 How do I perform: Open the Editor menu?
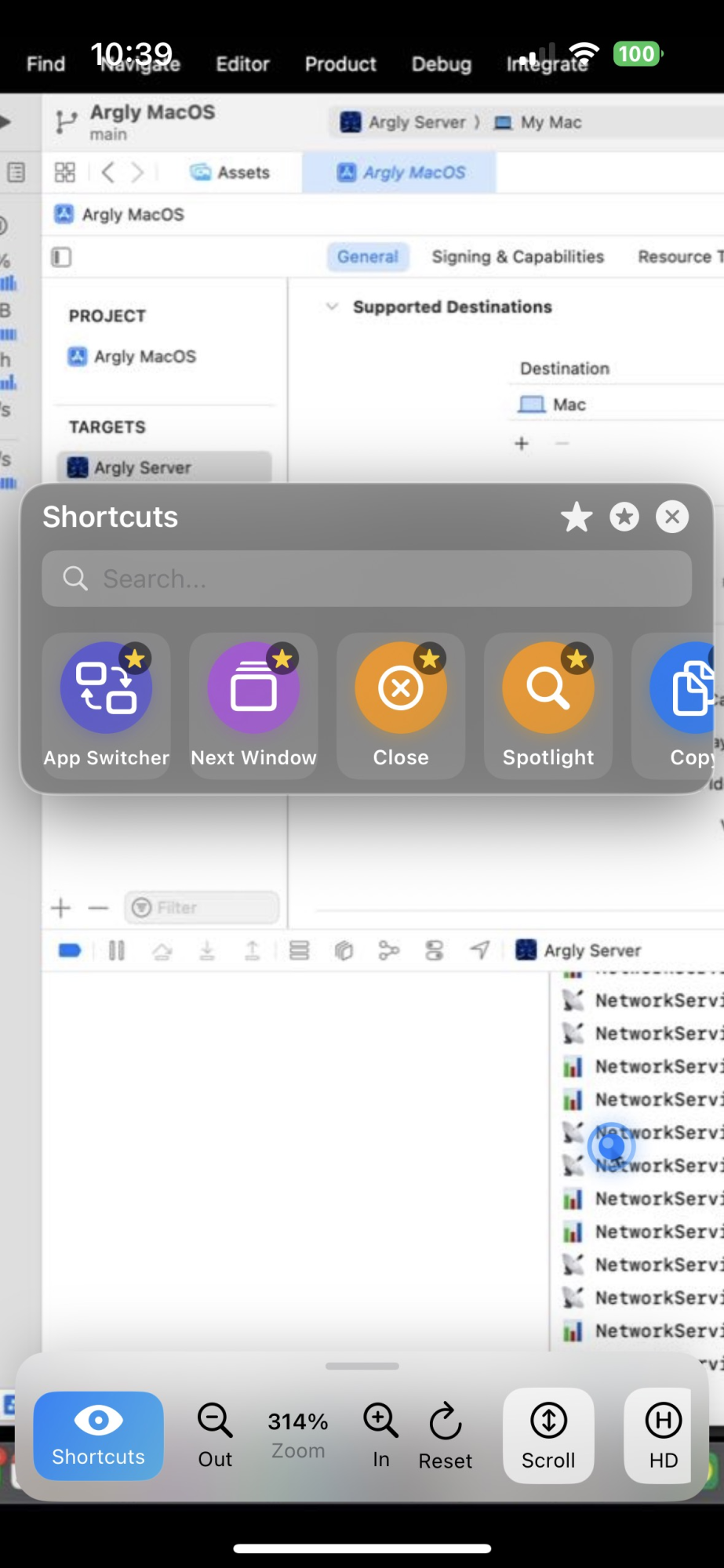(242, 64)
